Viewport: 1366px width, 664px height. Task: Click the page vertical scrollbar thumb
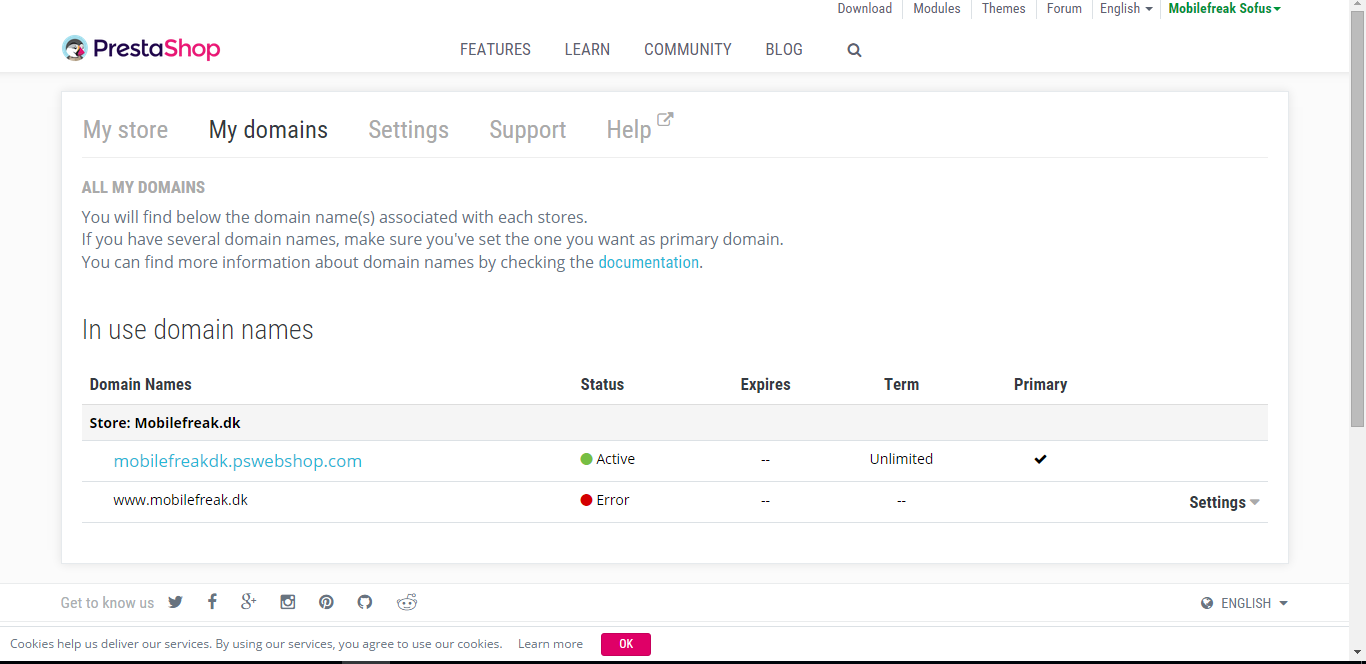1357,220
